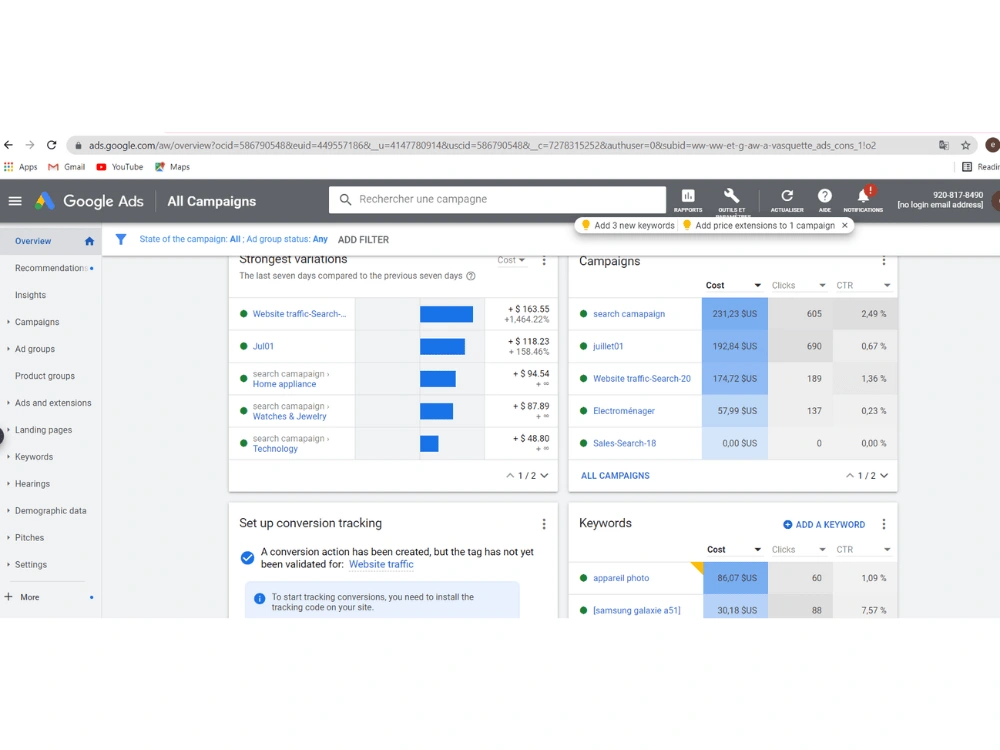Open the YouTube bookmark
The height and width of the screenshot is (750, 1000).
click(x=119, y=166)
